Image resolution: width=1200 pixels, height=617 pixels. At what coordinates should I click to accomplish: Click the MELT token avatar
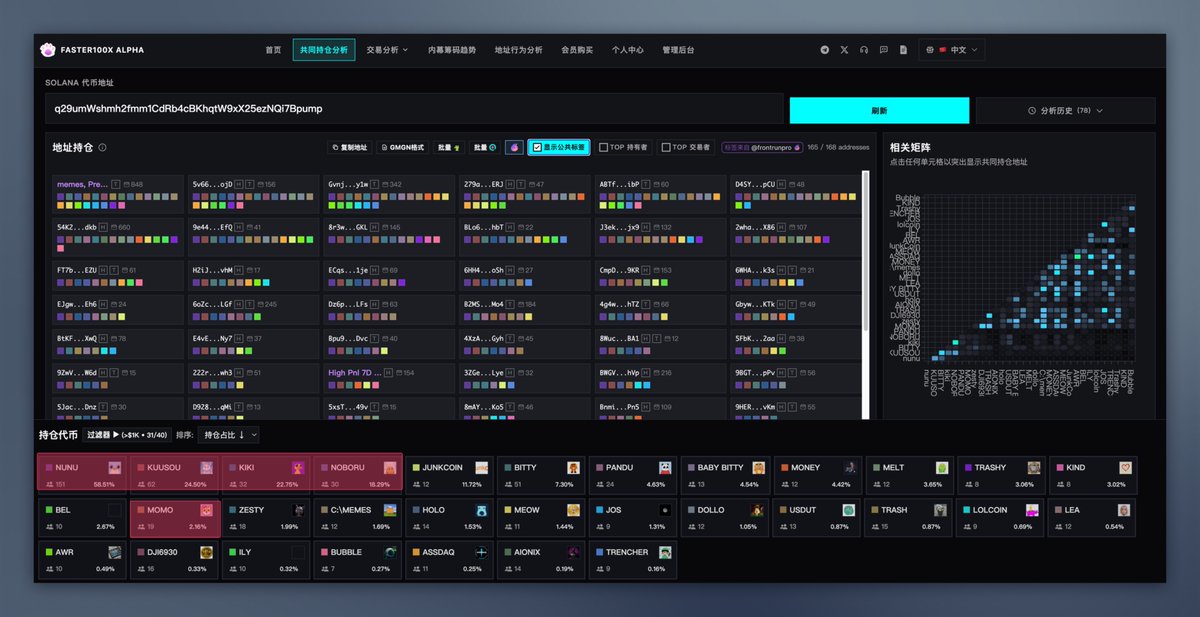point(942,468)
